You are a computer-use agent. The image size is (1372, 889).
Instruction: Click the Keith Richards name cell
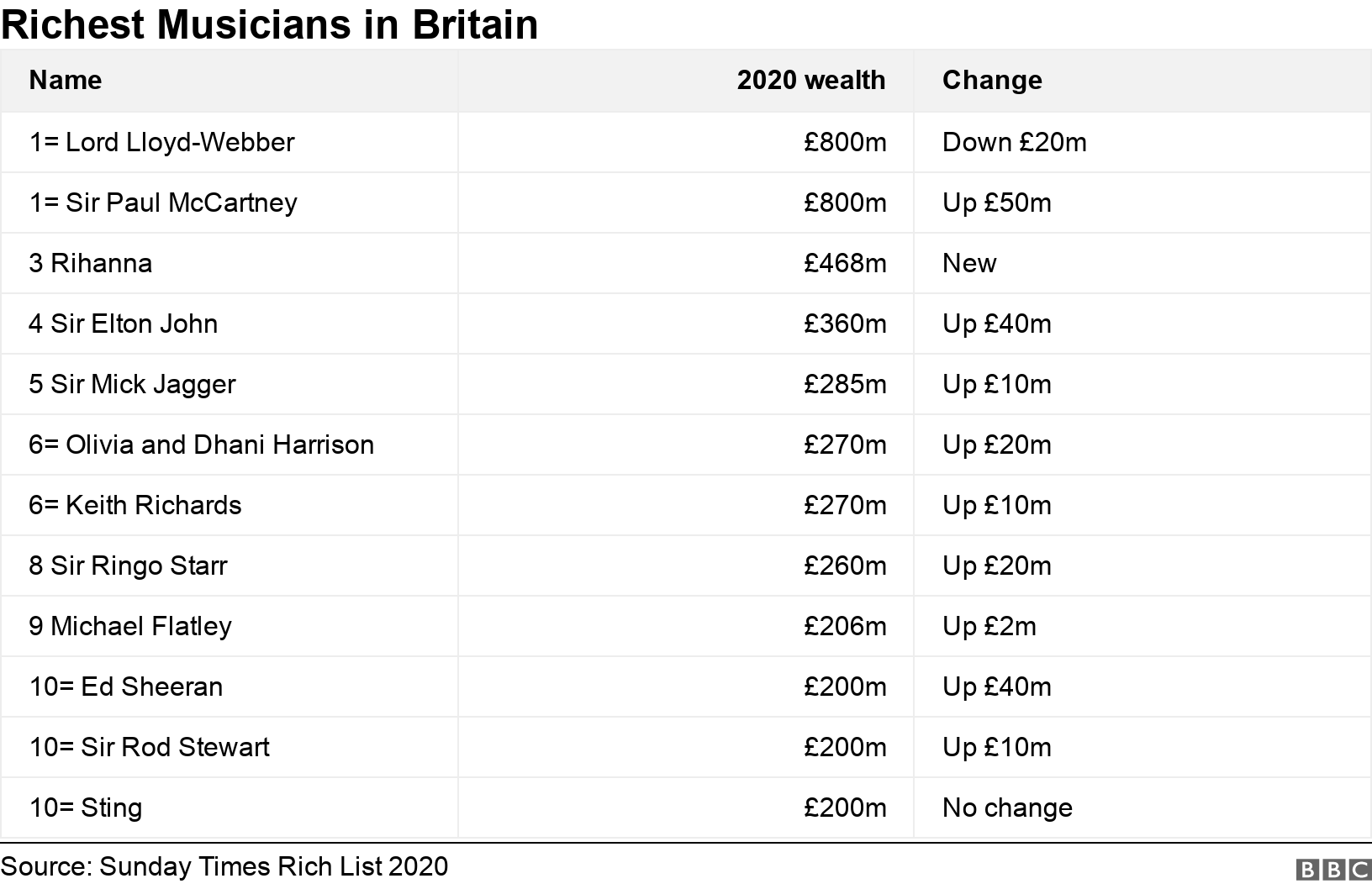point(135,505)
